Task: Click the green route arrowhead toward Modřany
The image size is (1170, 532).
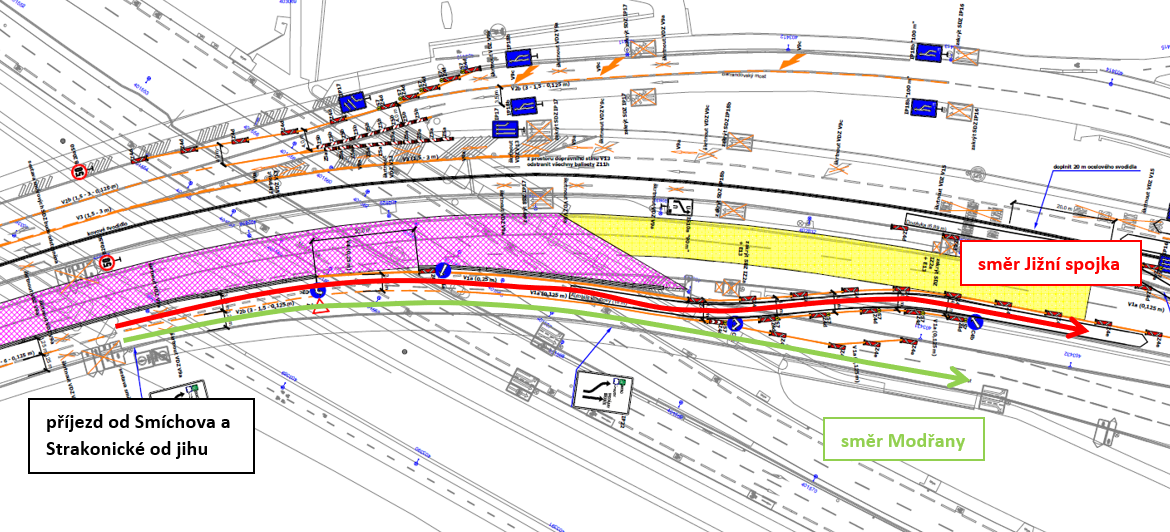Action: point(959,379)
